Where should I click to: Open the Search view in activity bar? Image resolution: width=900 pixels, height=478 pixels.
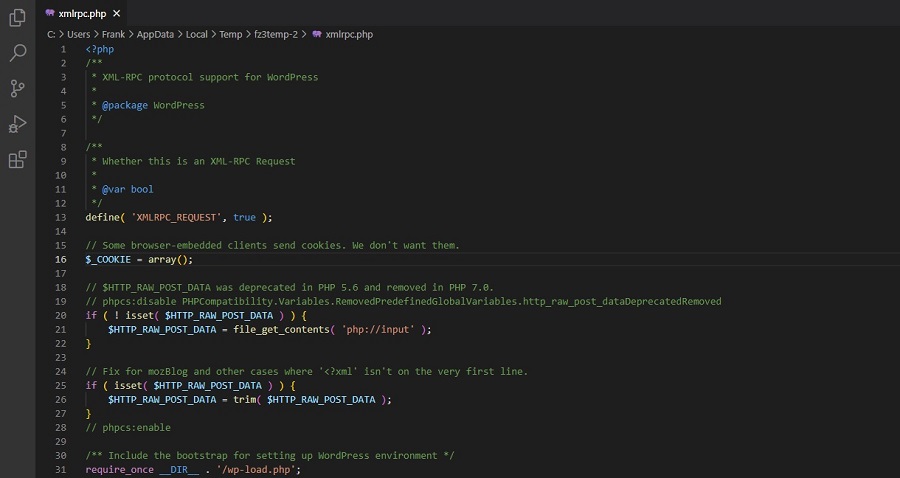17,53
